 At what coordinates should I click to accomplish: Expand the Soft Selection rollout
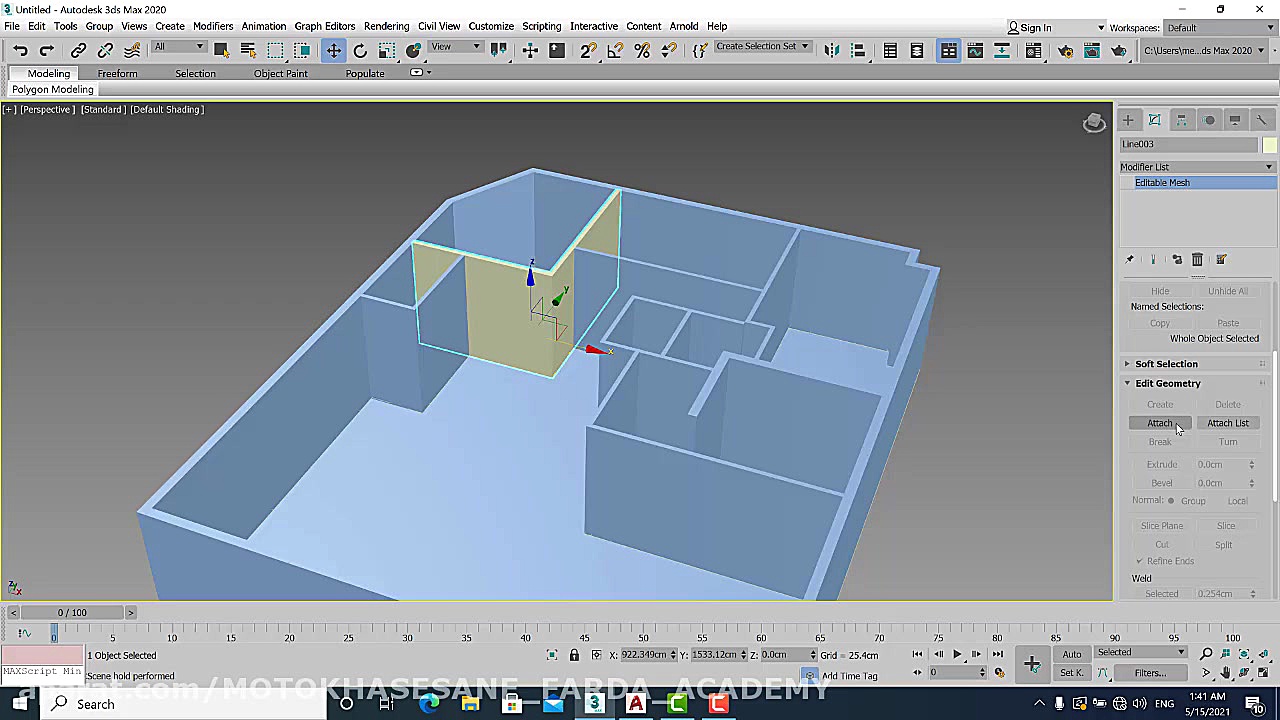(x=1165, y=364)
